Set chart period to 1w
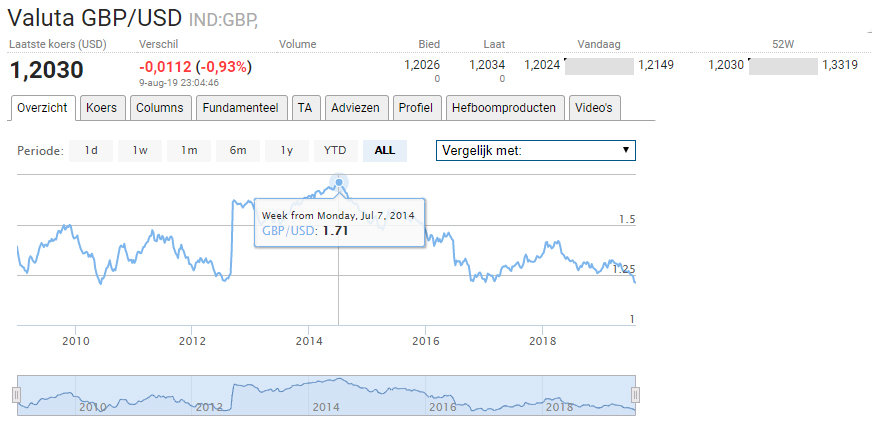The image size is (872, 424). 140,151
